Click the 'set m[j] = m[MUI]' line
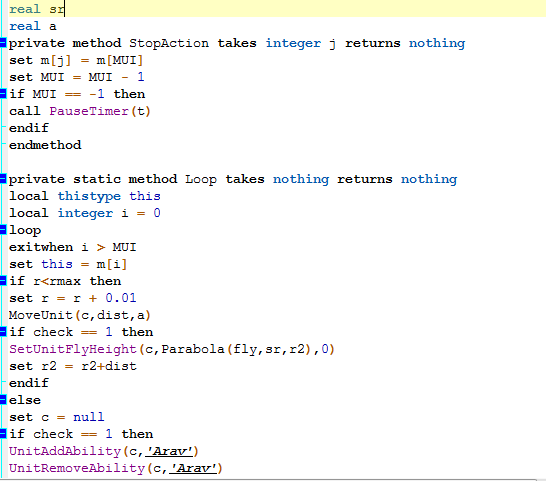This screenshot has width=546, height=481. coord(76,60)
